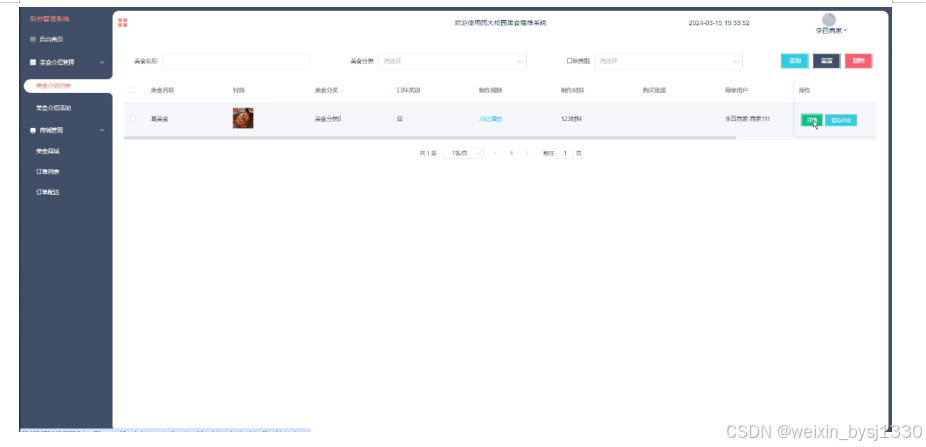Click the 制作材料 column header
The height and width of the screenshot is (447, 926).
pos(572,90)
